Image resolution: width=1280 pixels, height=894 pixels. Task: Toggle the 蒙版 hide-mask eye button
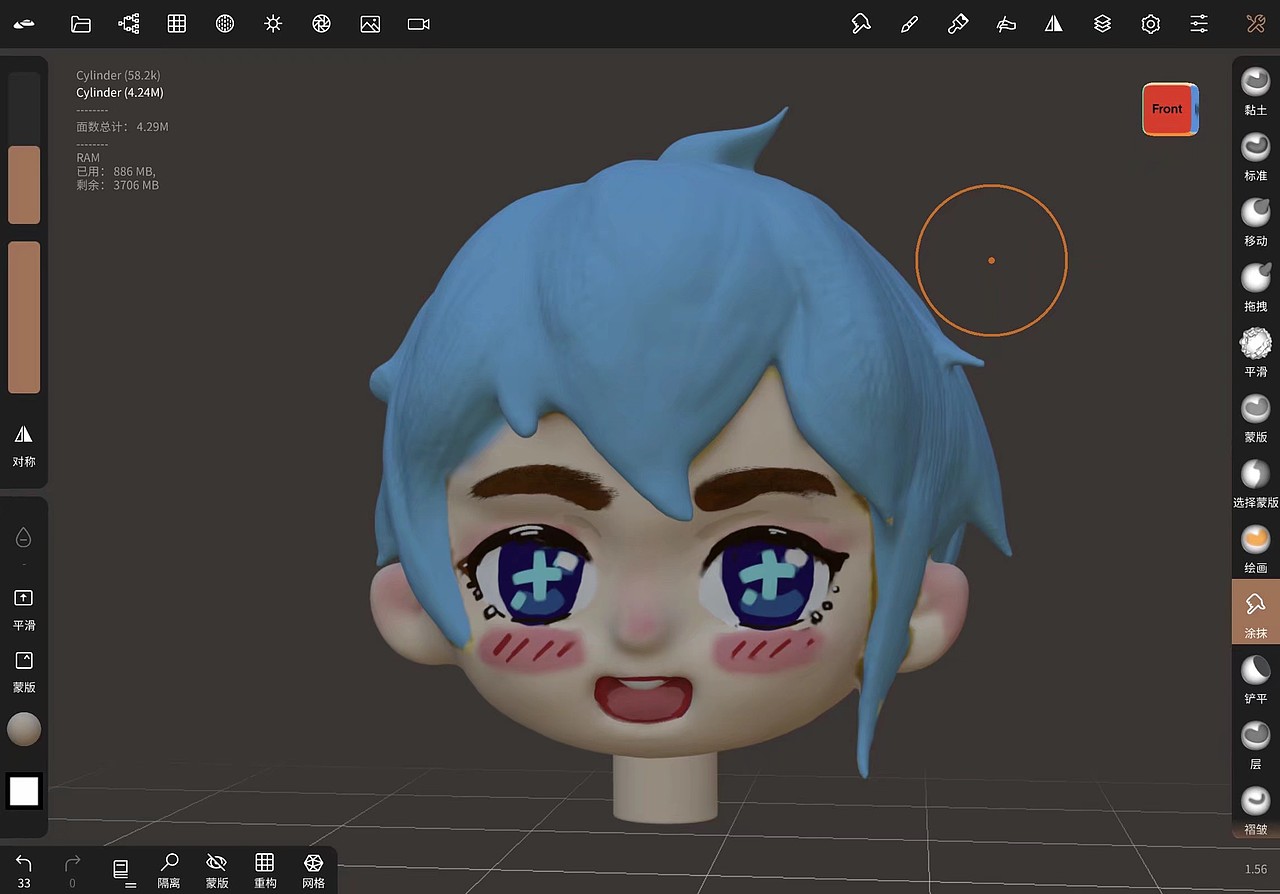point(217,870)
